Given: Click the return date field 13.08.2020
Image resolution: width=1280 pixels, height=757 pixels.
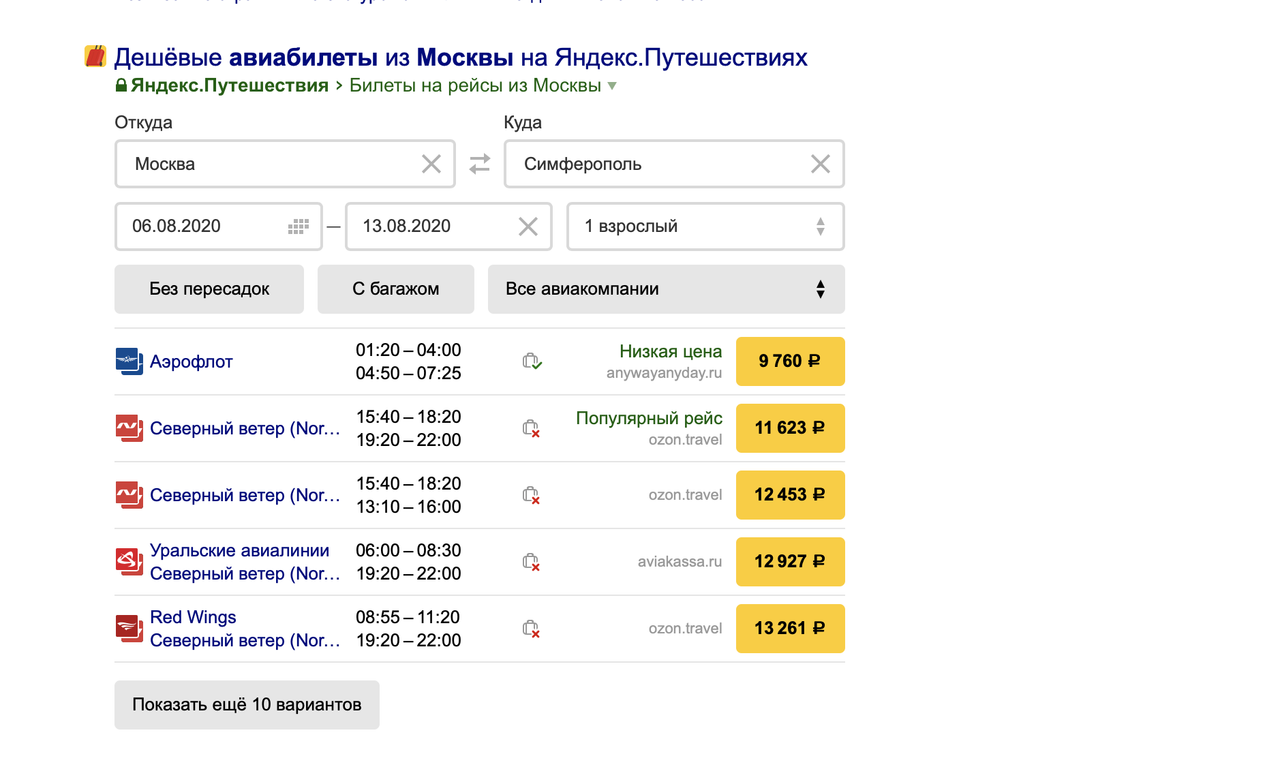Looking at the screenshot, I should (448, 227).
